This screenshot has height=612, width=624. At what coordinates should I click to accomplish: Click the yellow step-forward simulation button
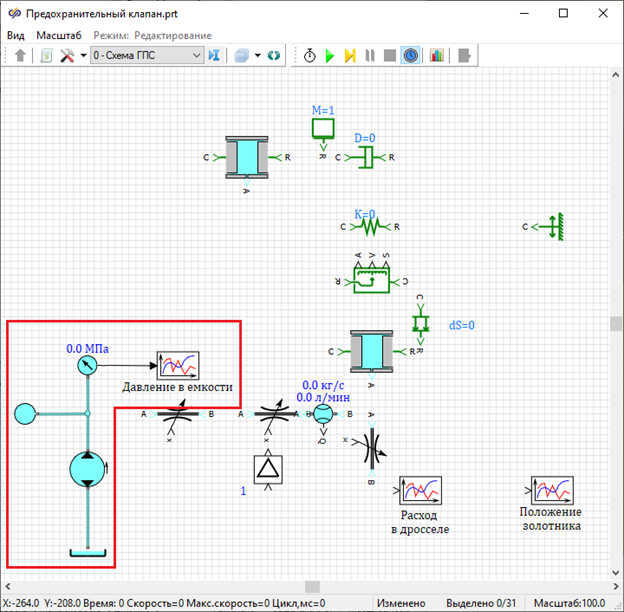pos(350,56)
